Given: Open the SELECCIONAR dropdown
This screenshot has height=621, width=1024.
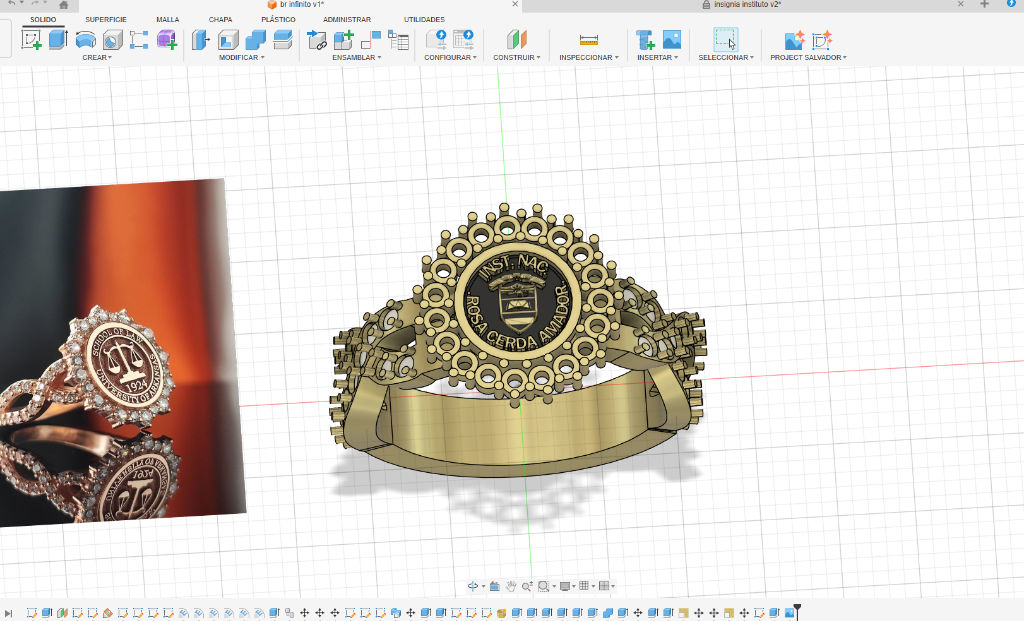Looking at the screenshot, I should 726,57.
